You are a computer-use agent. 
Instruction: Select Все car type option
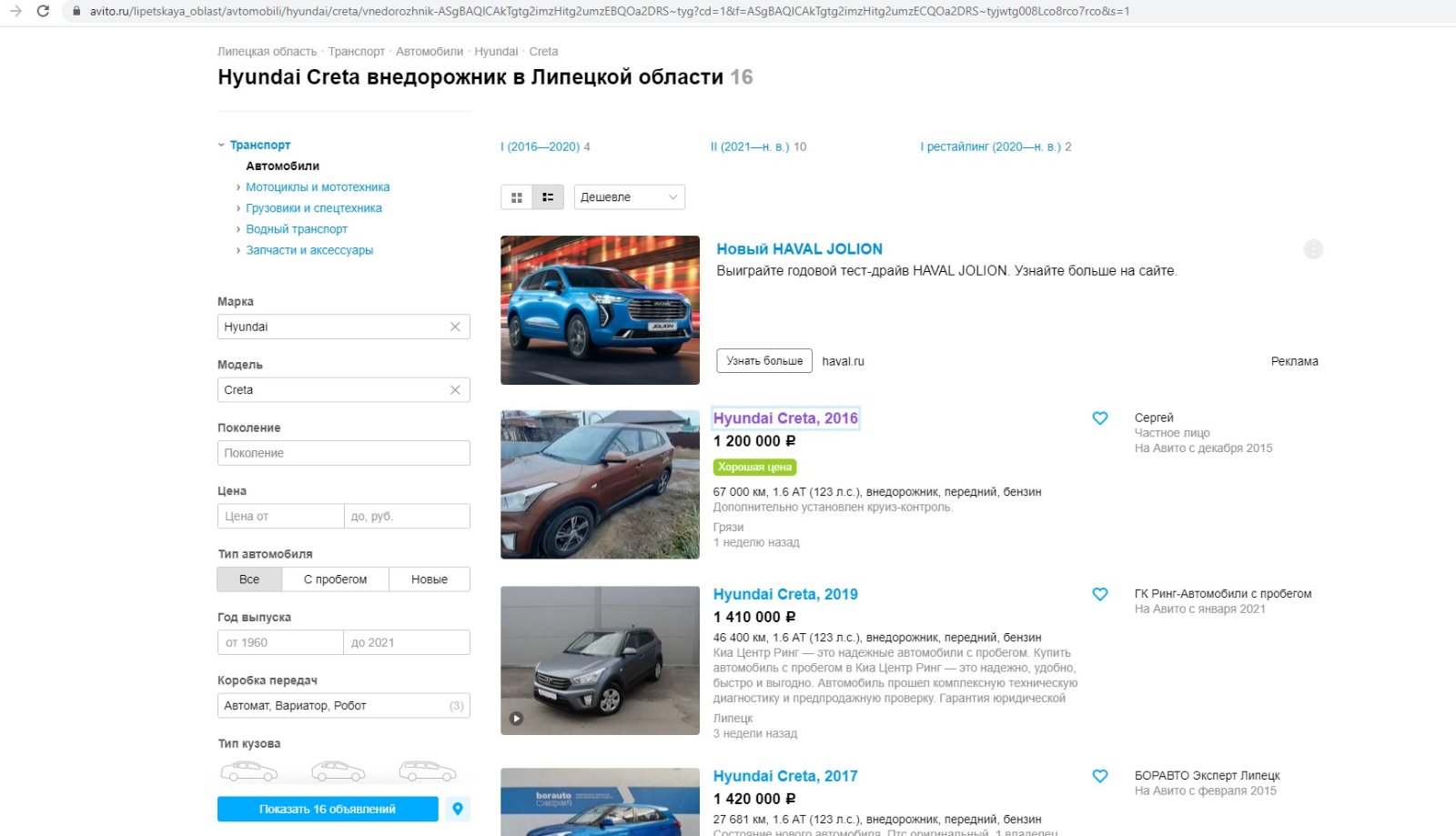(x=249, y=579)
